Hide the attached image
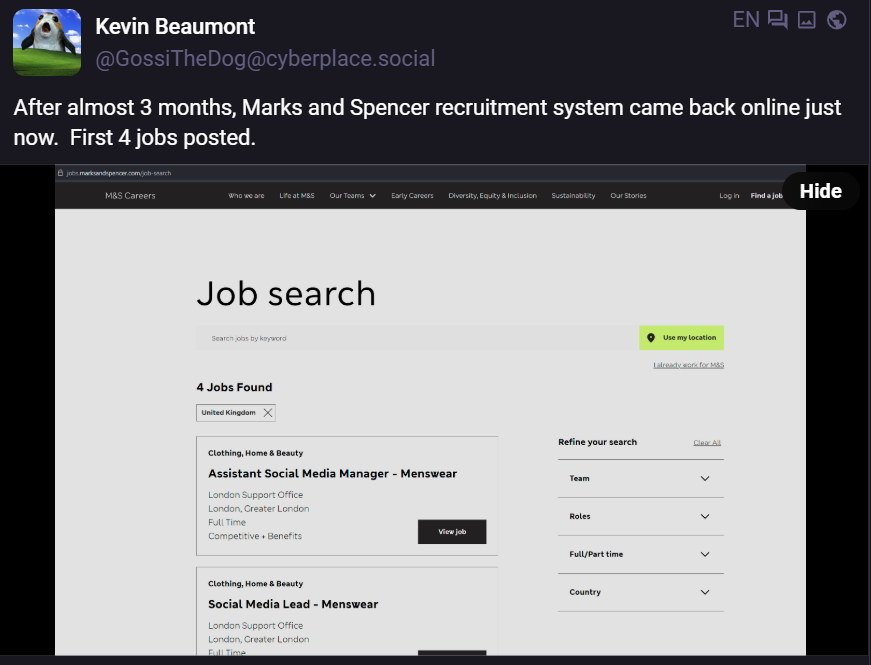 (820, 191)
